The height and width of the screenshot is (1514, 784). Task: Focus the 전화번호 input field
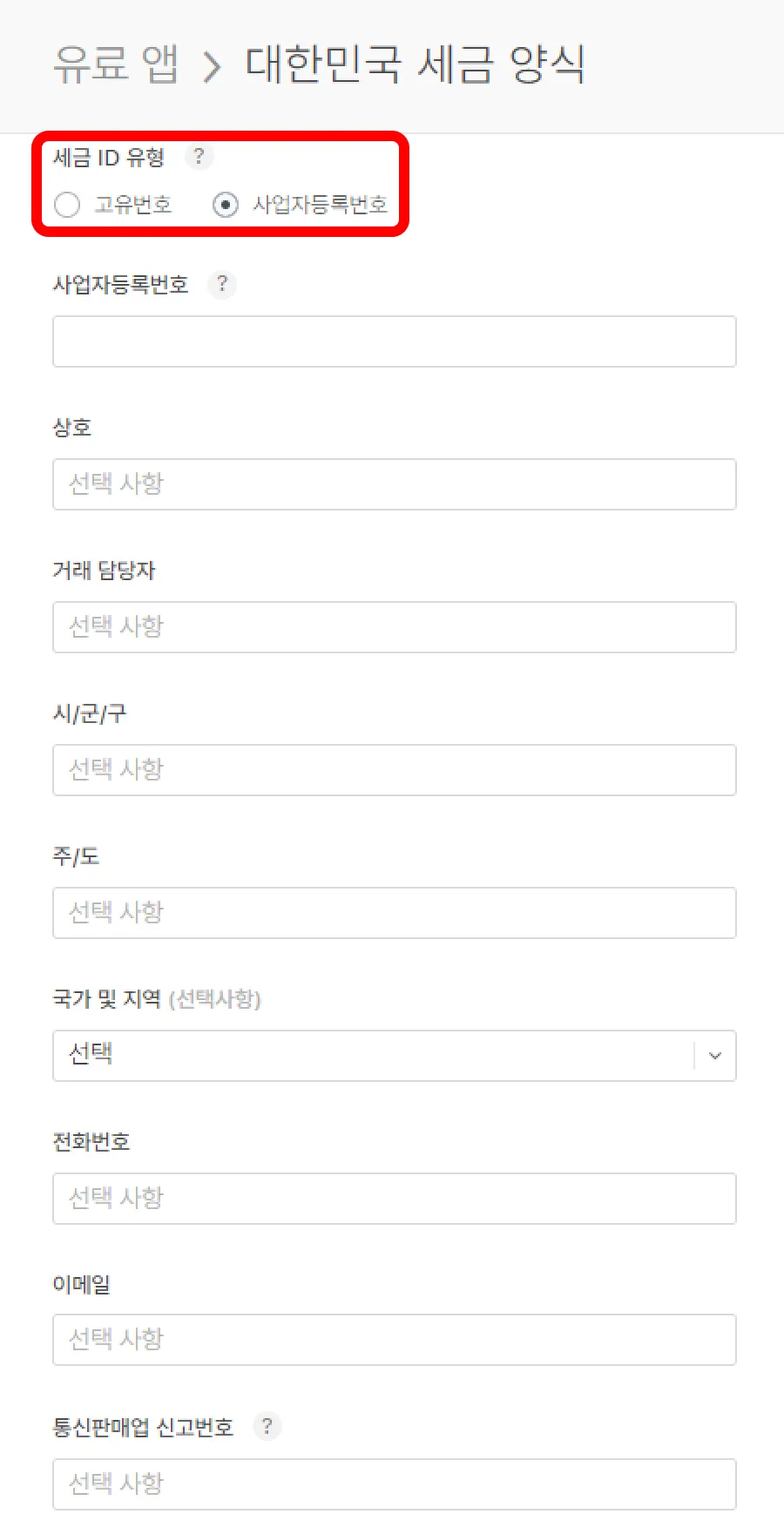click(394, 1199)
